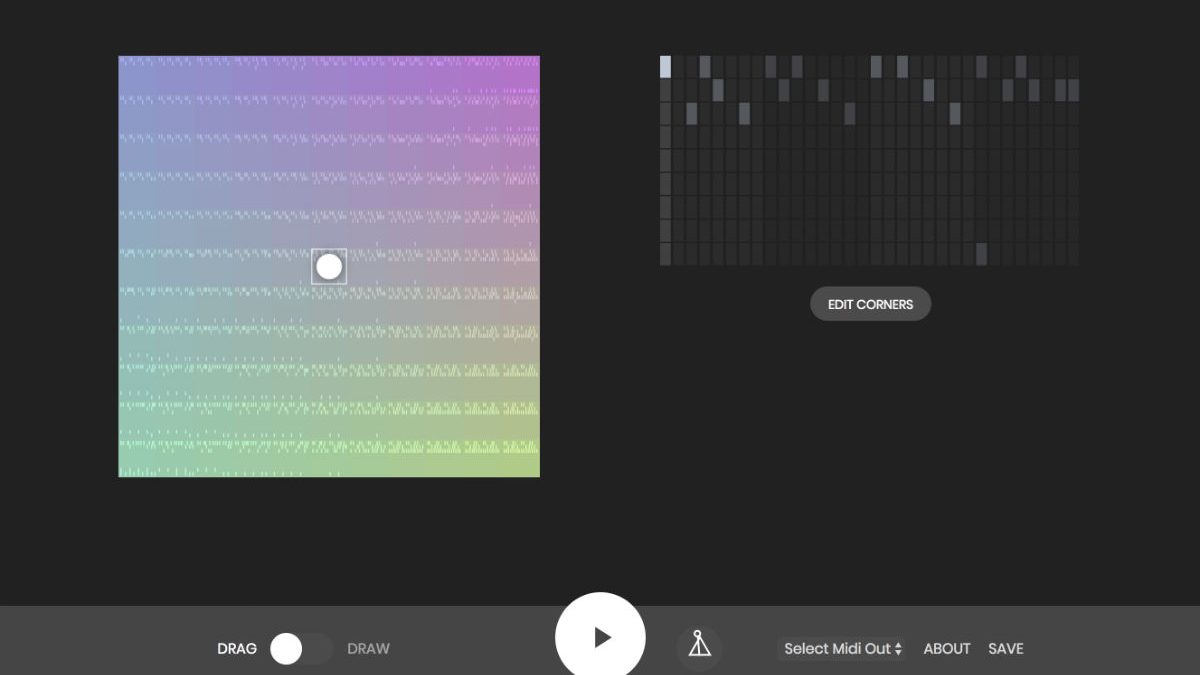Toggle the metronome icon

699,645
